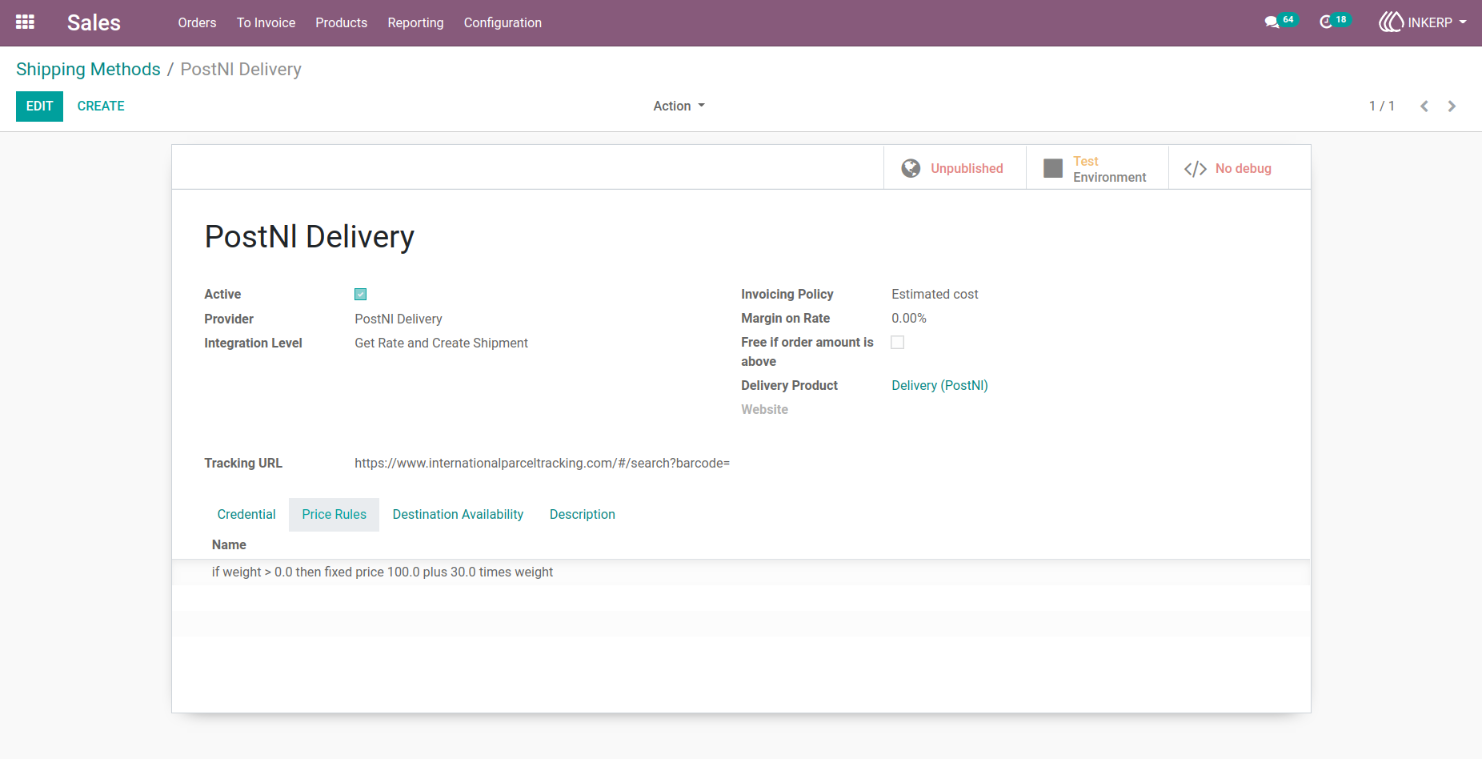
Task: Click the No debug code icon
Action: click(1195, 169)
